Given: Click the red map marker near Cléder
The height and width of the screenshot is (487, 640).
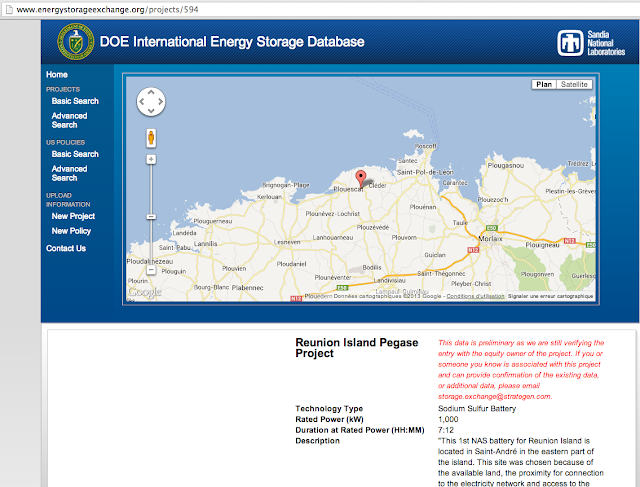Looking at the screenshot, I should point(360,179).
